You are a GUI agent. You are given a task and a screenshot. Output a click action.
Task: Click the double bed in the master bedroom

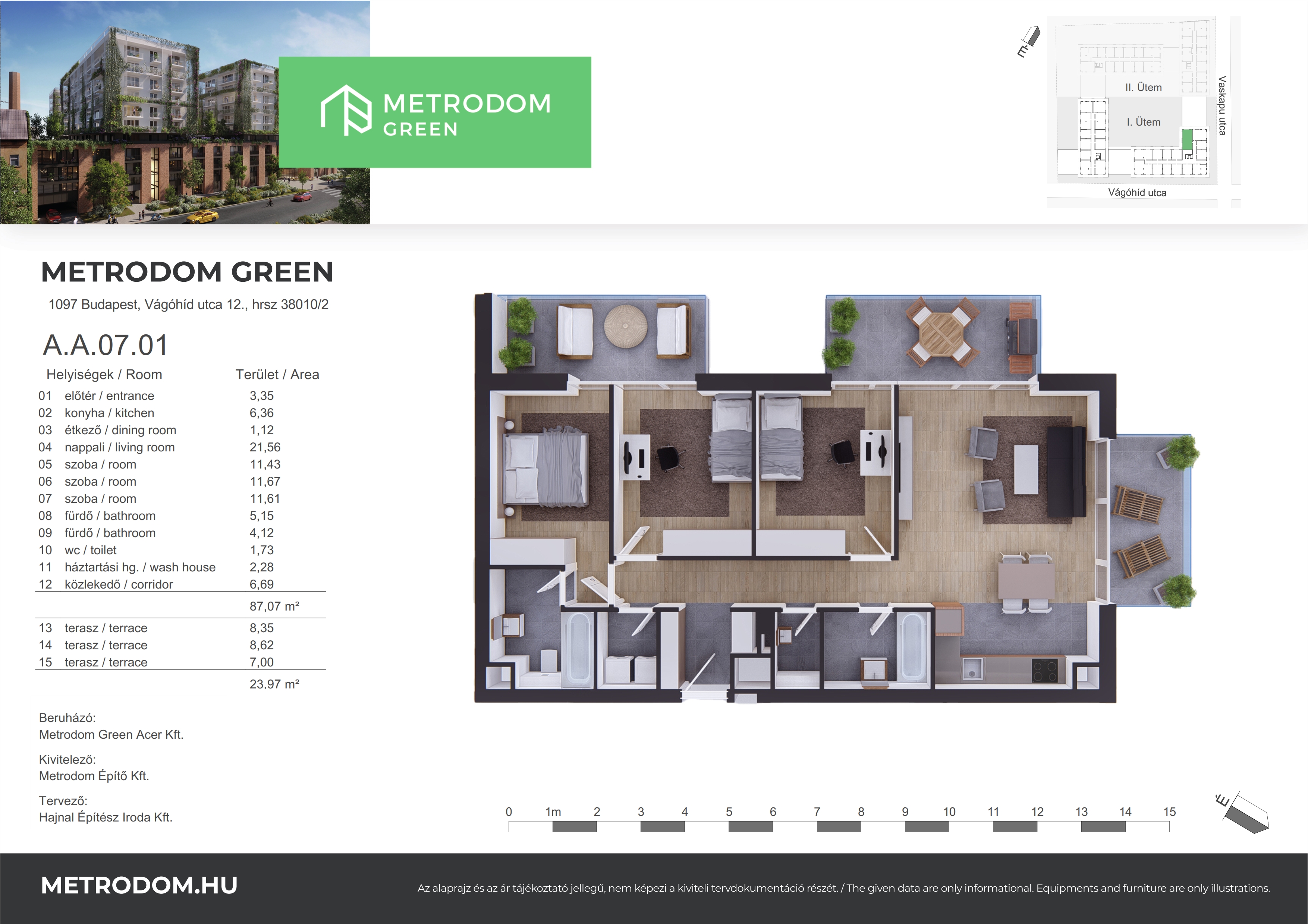[x=546, y=470]
